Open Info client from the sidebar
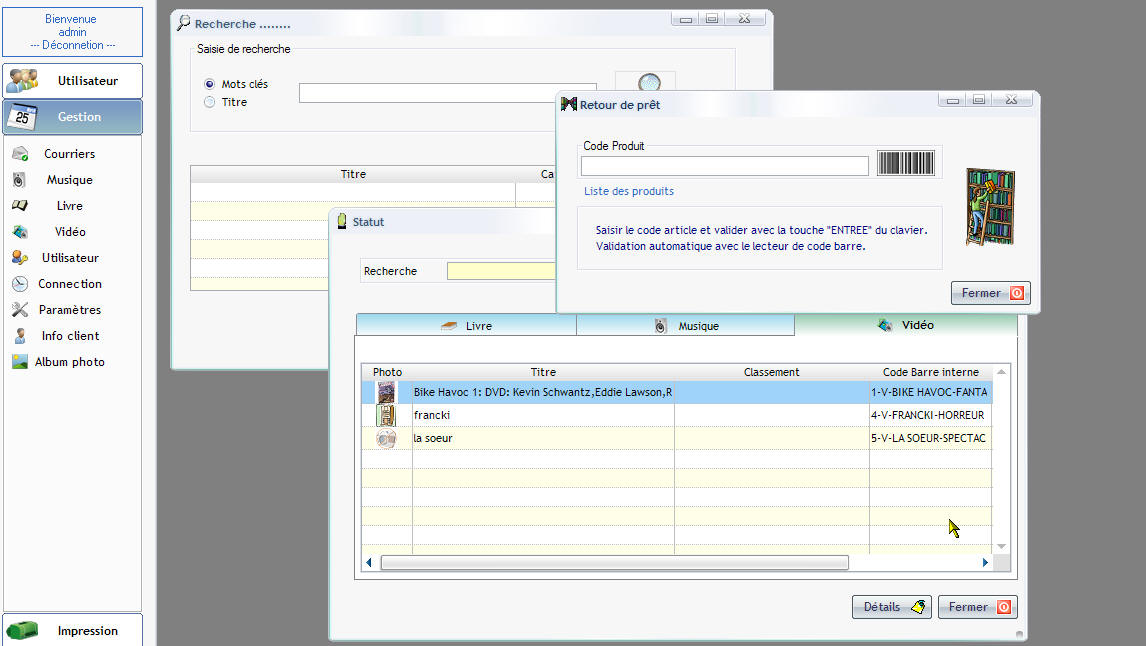The height and width of the screenshot is (646, 1146). [69, 336]
